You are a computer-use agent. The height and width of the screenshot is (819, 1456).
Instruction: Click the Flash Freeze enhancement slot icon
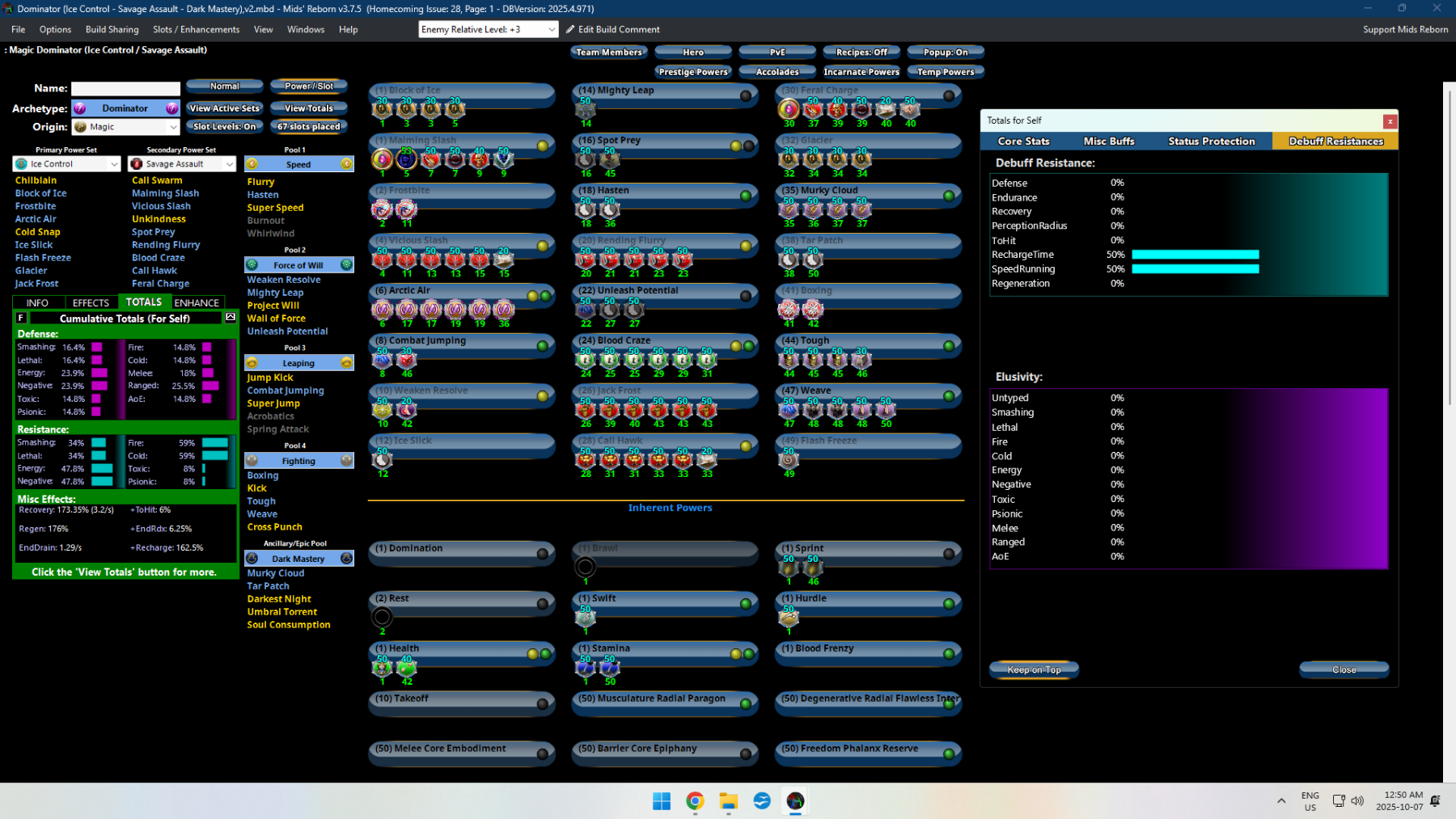[789, 460]
